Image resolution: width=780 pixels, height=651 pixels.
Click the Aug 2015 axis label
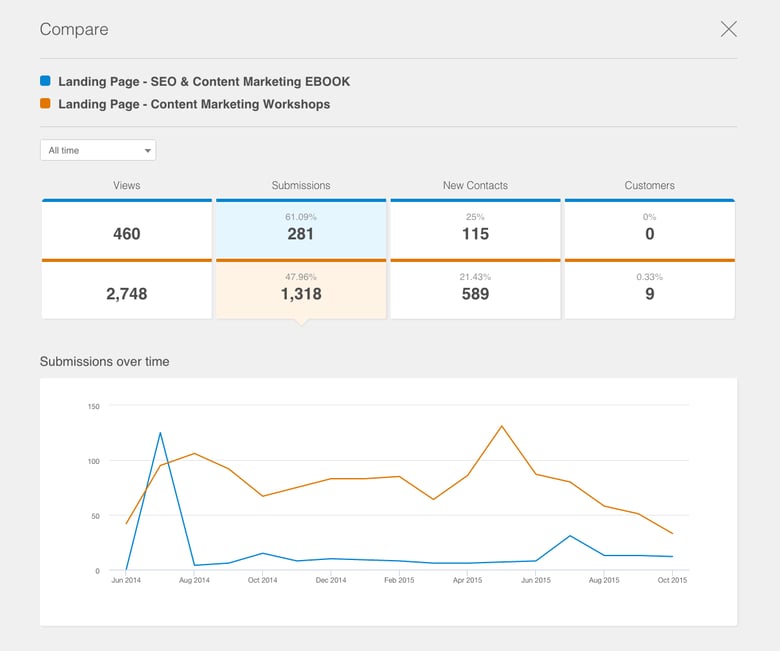[x=604, y=580]
